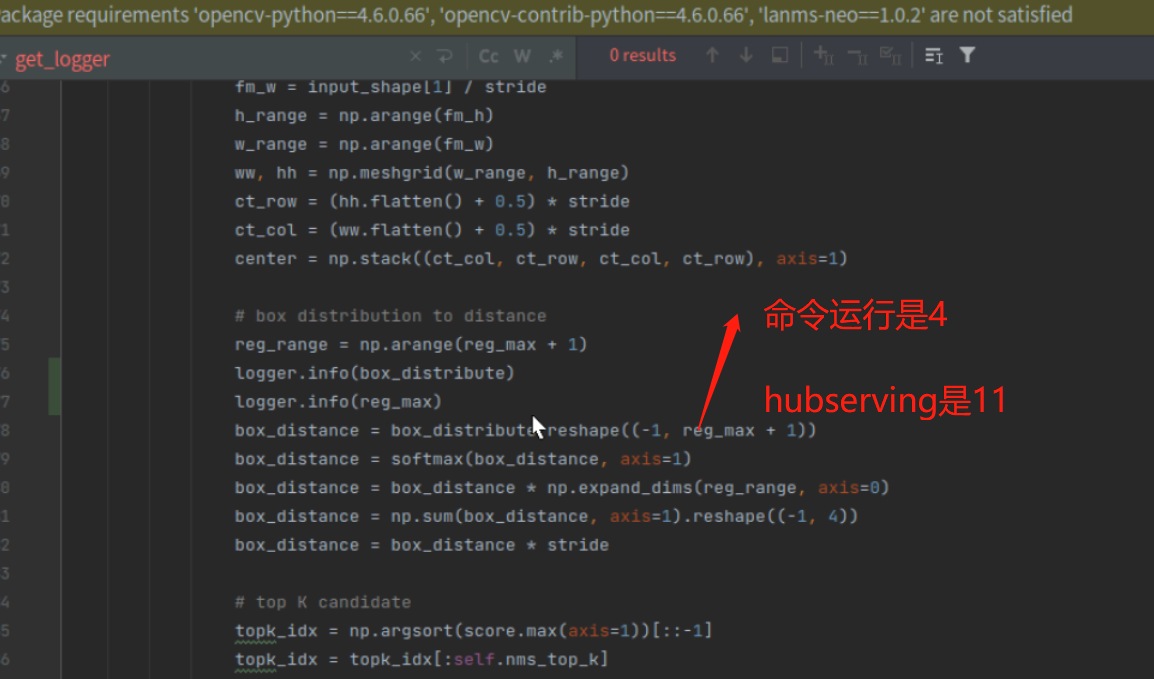Toggle match case for the search

click(488, 55)
